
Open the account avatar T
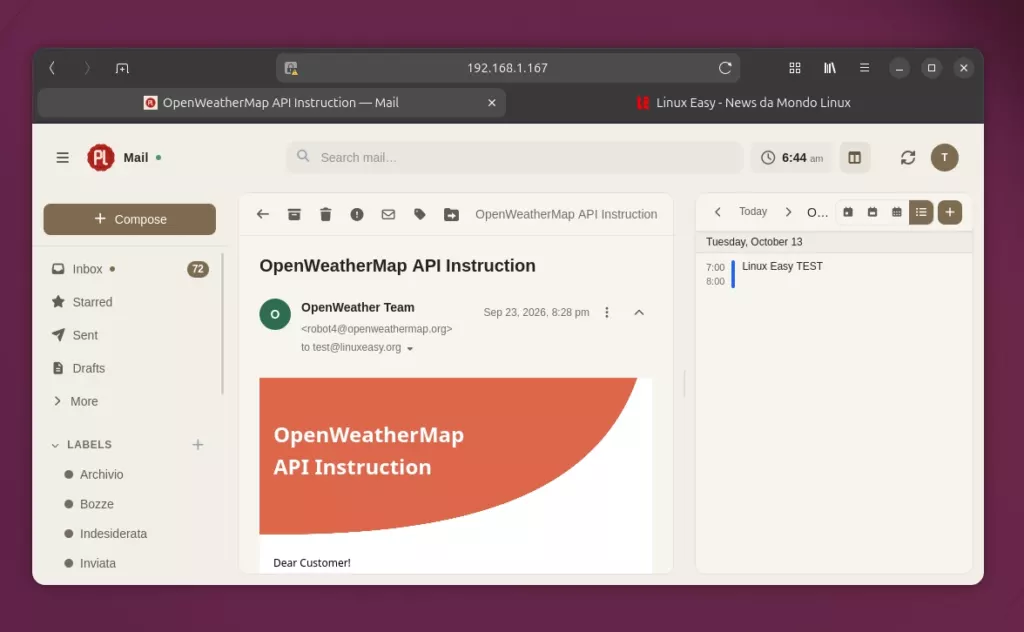pyautogui.click(x=944, y=157)
